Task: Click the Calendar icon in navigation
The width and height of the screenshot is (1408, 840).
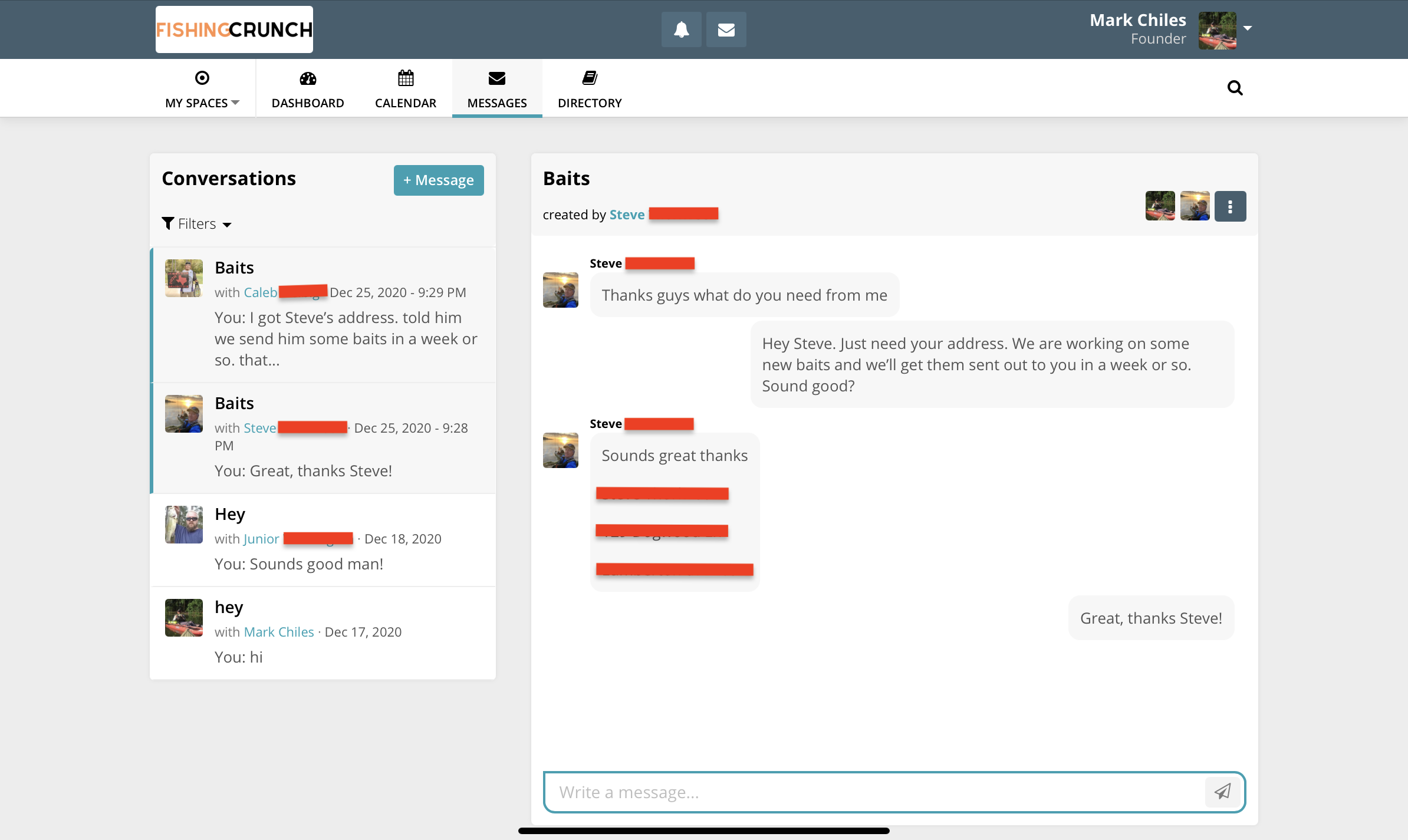Action: pyautogui.click(x=406, y=78)
